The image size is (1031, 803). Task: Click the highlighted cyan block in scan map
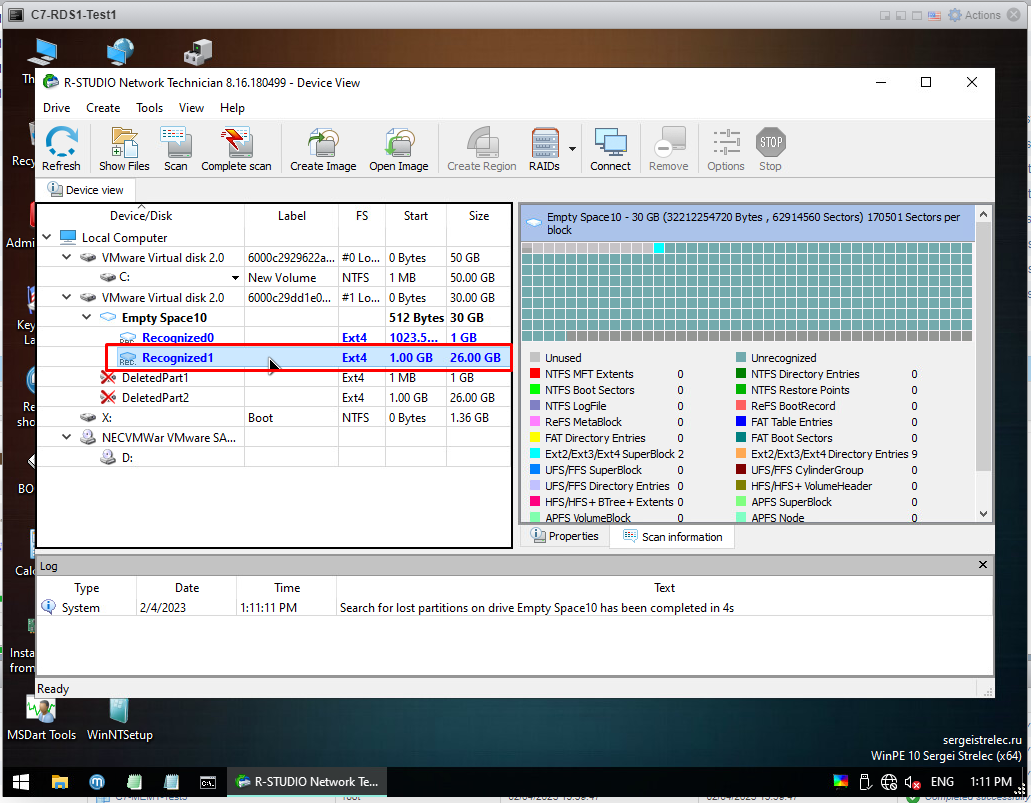tap(659, 249)
